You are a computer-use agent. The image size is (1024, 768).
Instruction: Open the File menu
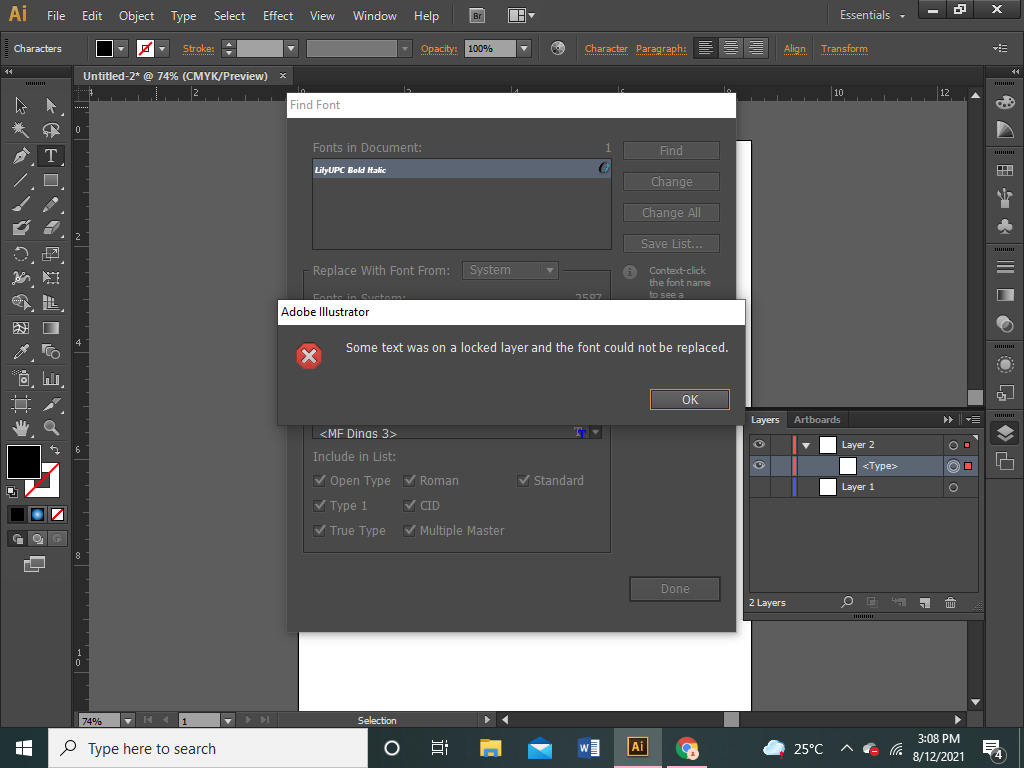56,16
